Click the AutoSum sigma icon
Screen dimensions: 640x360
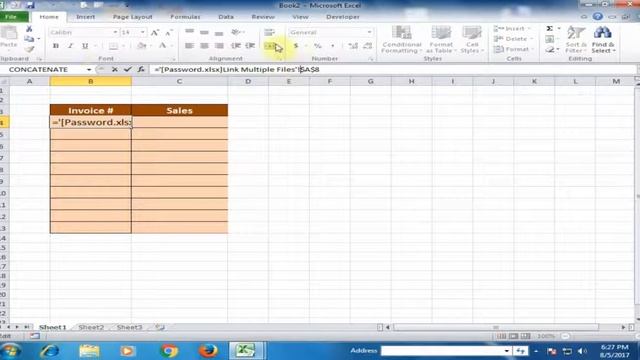(x=550, y=29)
